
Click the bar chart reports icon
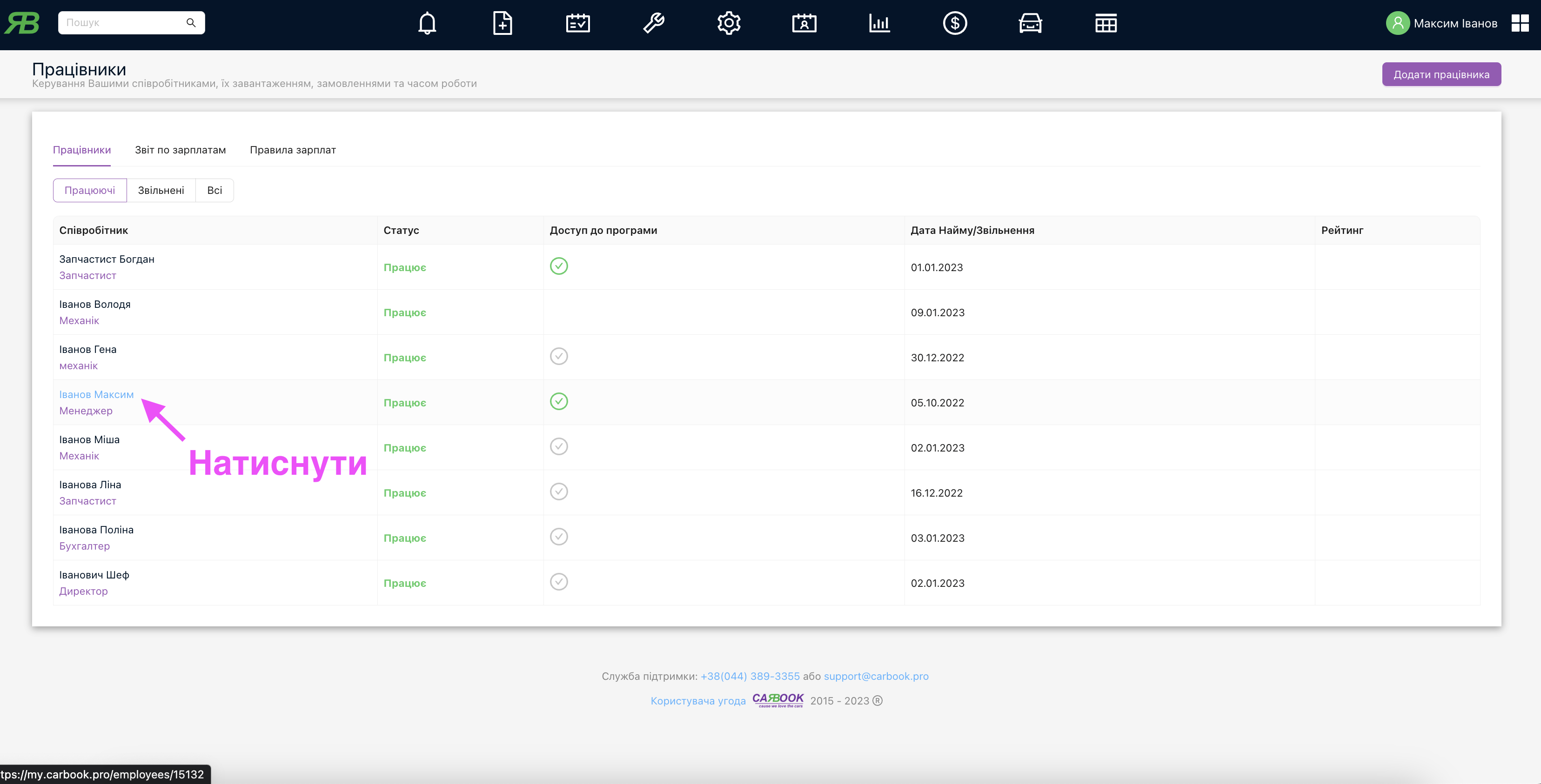tap(879, 24)
